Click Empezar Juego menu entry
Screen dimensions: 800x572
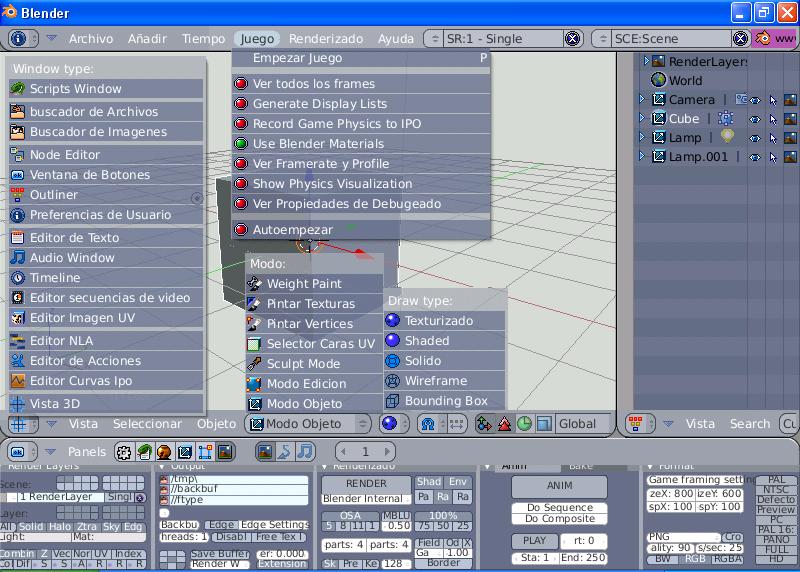pos(361,58)
